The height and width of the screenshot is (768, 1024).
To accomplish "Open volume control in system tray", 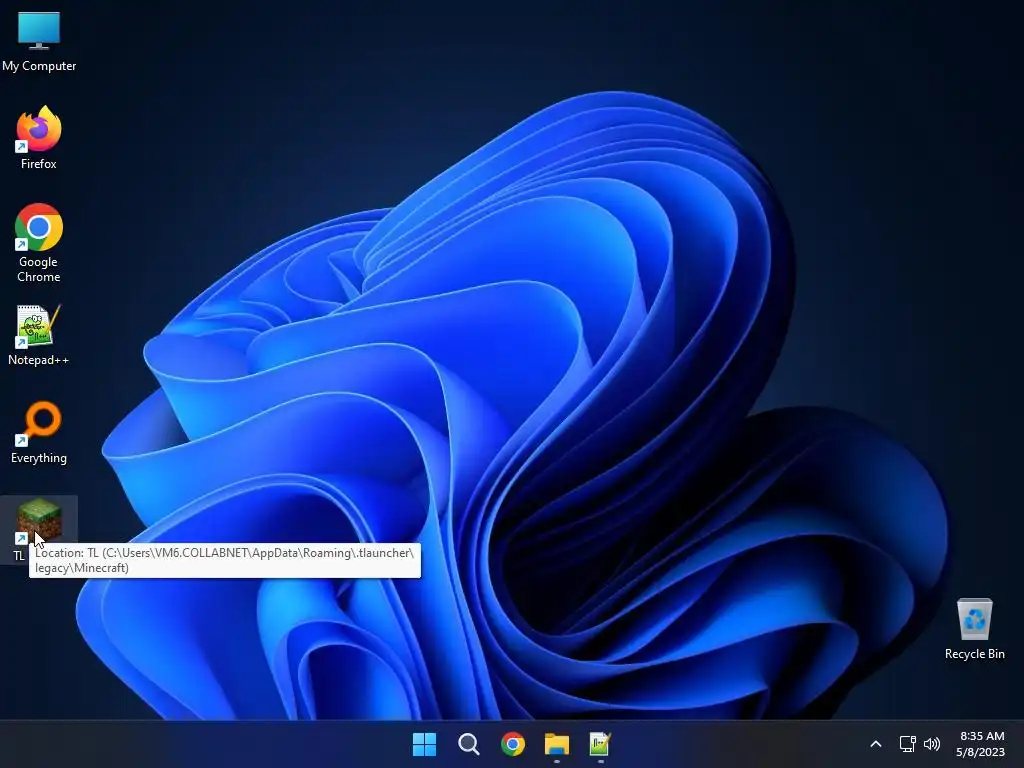I will [x=932, y=744].
